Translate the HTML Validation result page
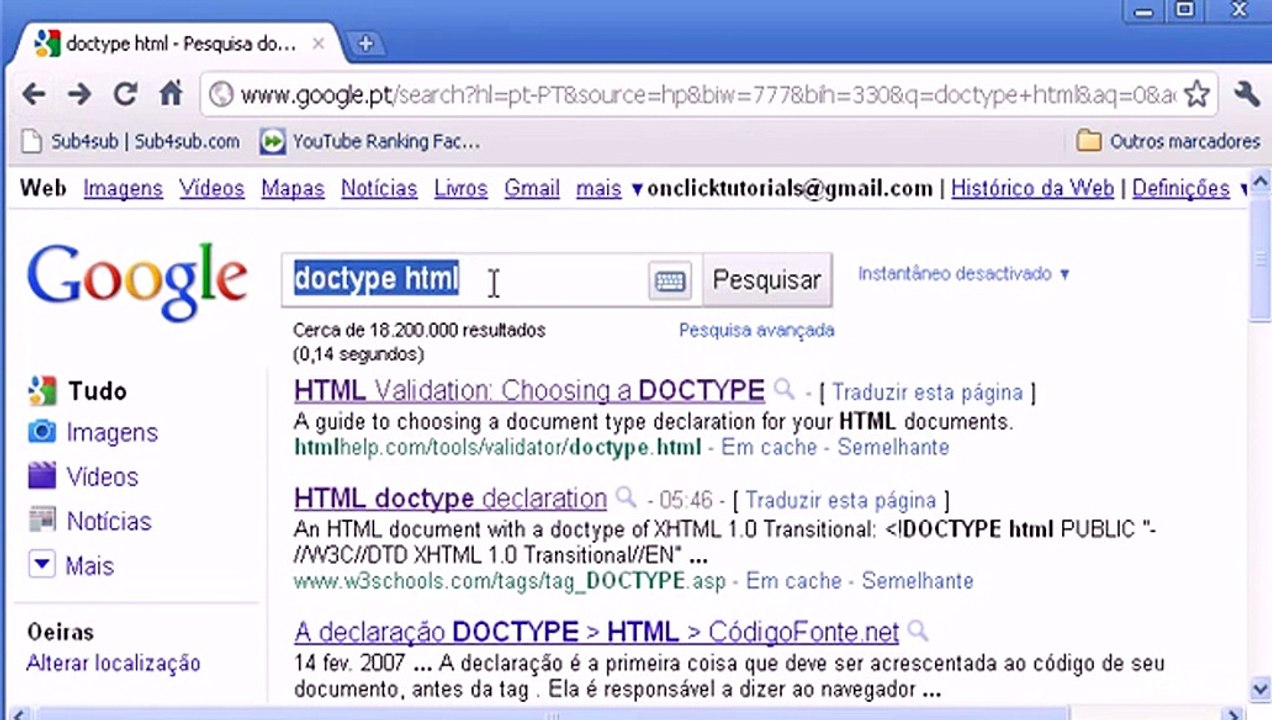 coord(927,392)
